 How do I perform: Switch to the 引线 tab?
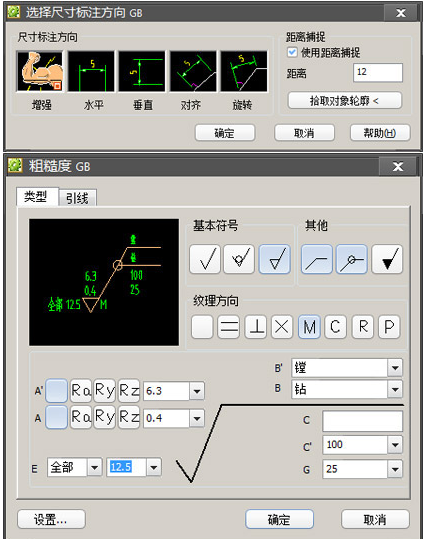point(77,198)
